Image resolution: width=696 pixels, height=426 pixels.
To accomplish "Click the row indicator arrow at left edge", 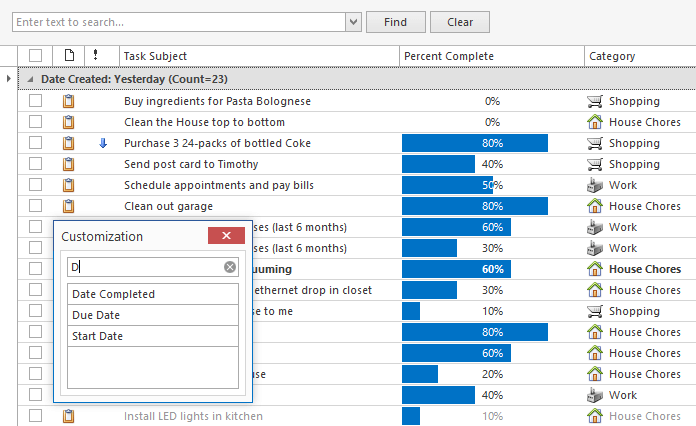I will 9,79.
